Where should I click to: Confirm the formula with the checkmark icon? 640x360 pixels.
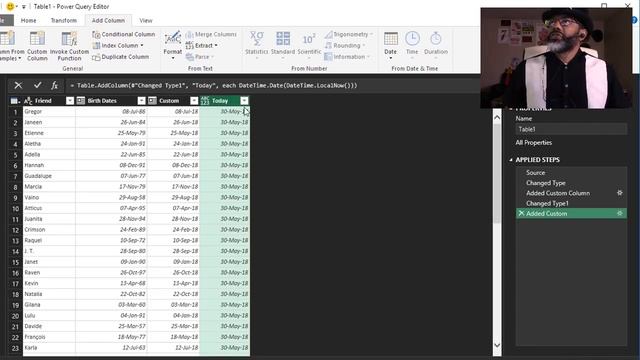tap(38, 85)
